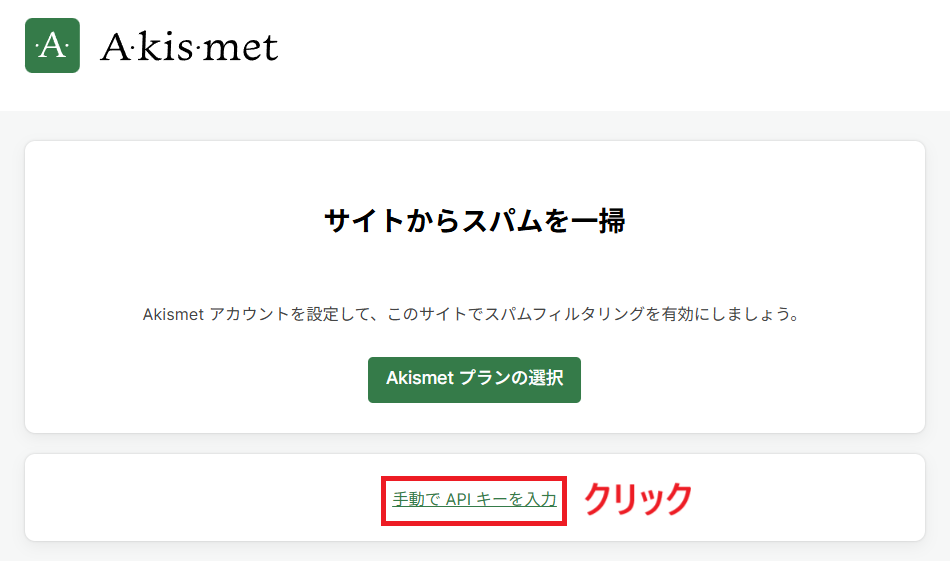950x561 pixels.
Task: Click the text "API" in the manual key link
Action: click(459, 499)
